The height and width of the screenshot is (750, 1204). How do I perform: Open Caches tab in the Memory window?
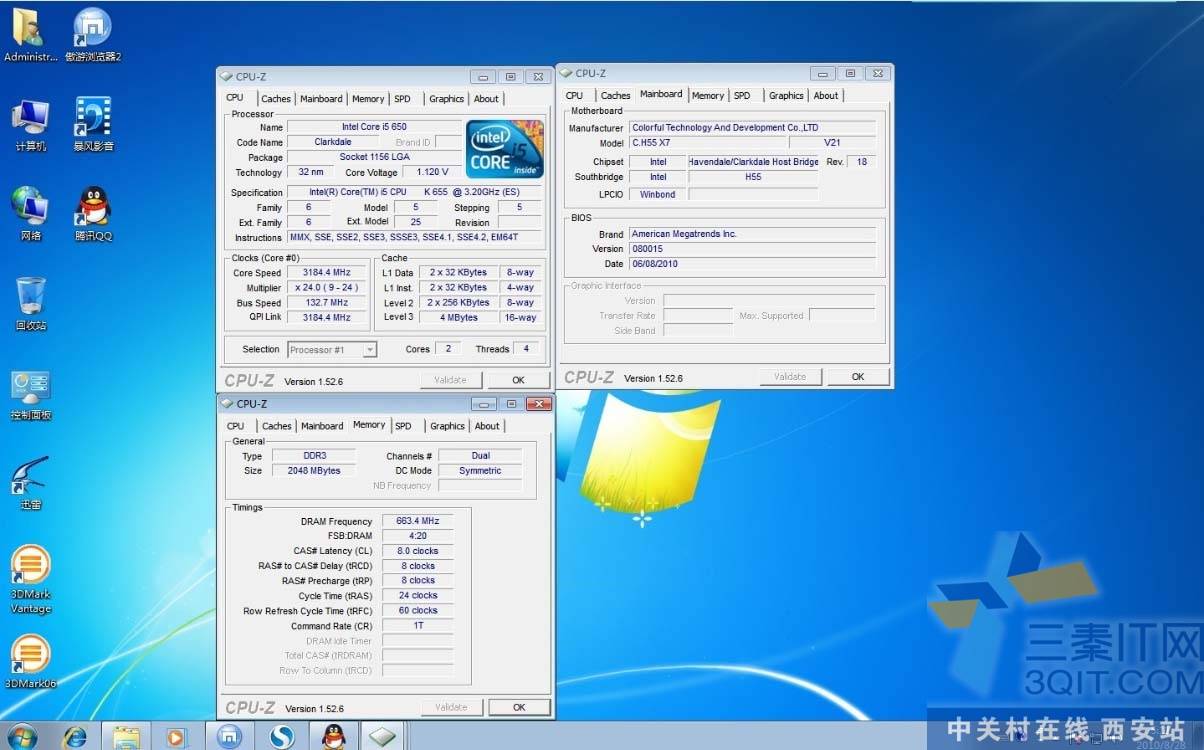277,426
